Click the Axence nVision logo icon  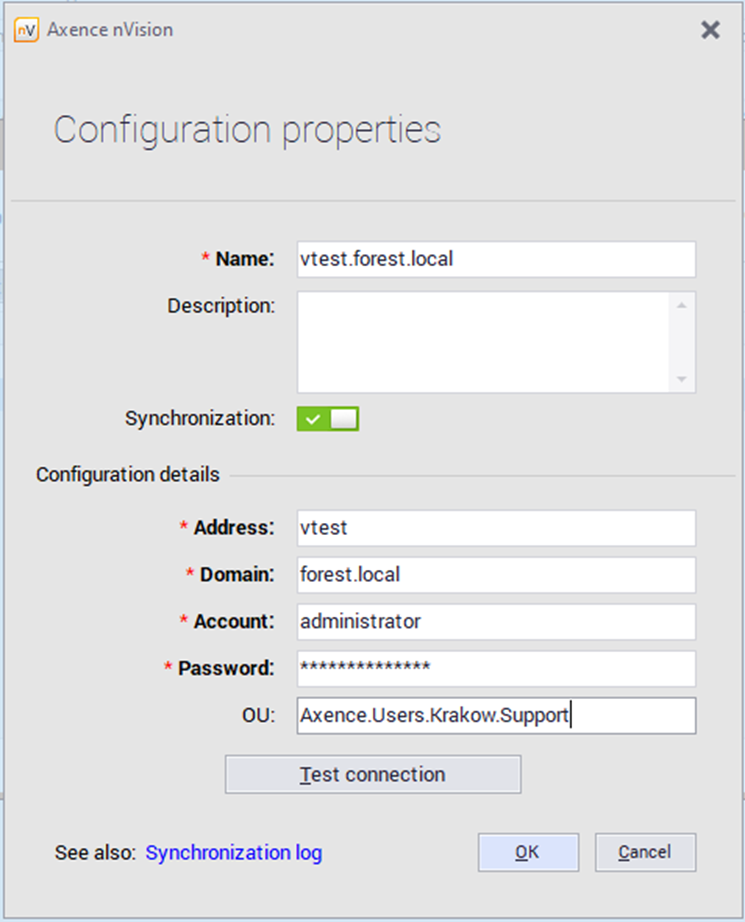point(27,30)
